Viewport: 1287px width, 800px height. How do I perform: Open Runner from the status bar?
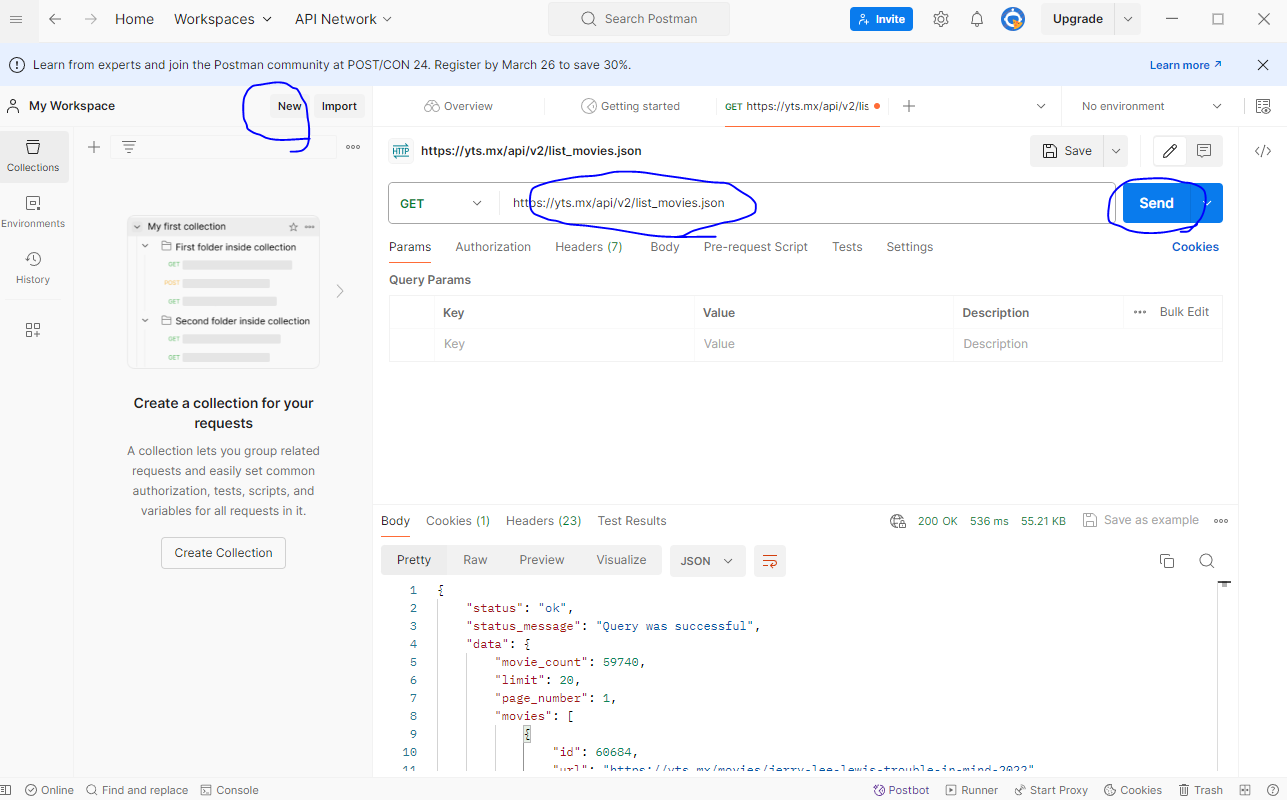pyautogui.click(x=971, y=790)
